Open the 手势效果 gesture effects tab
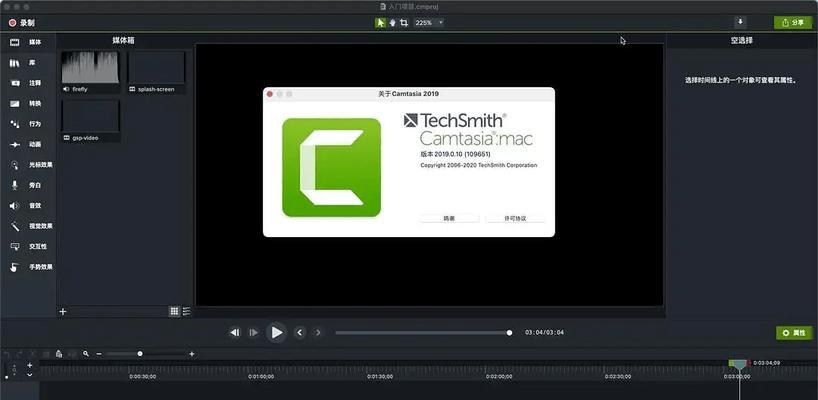This screenshot has width=818, height=400. (x=27, y=267)
